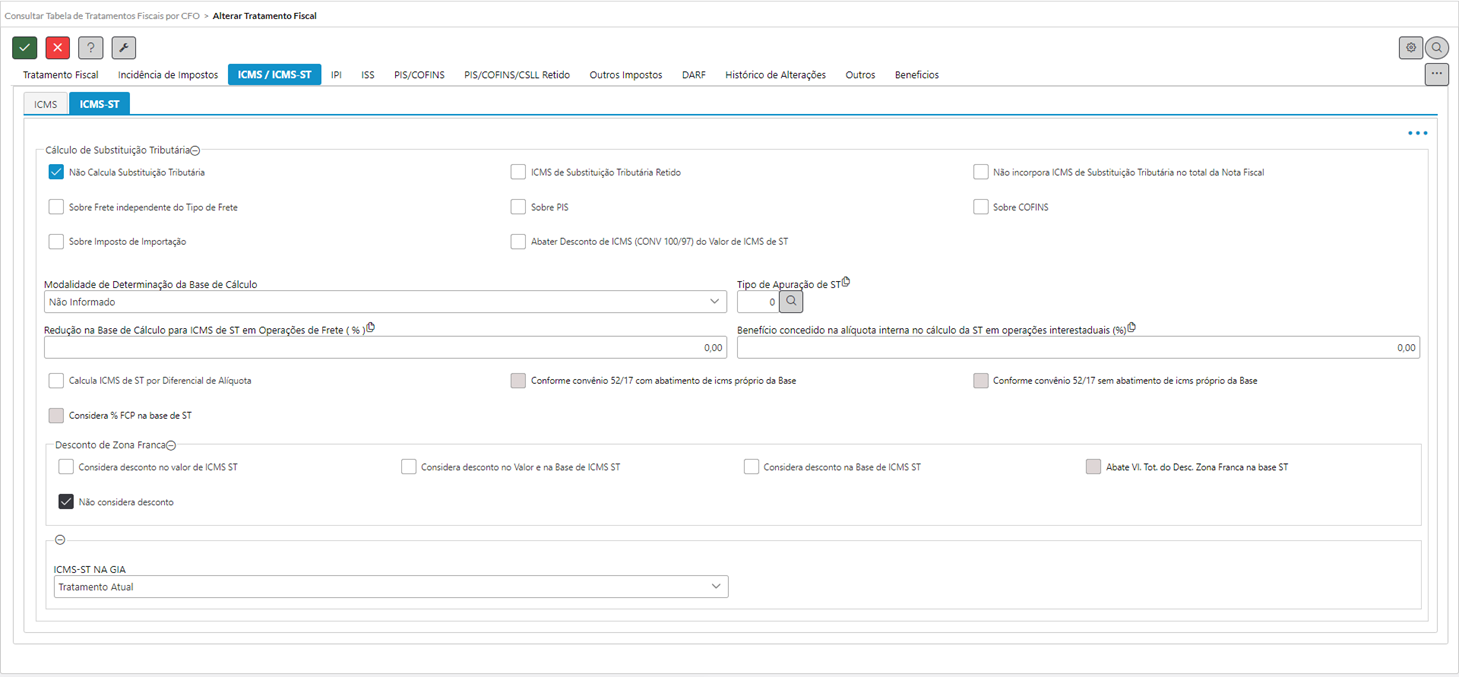1459x677 pixels.
Task: Collapse the Desconto de Zona Franca section
Action: (171, 445)
